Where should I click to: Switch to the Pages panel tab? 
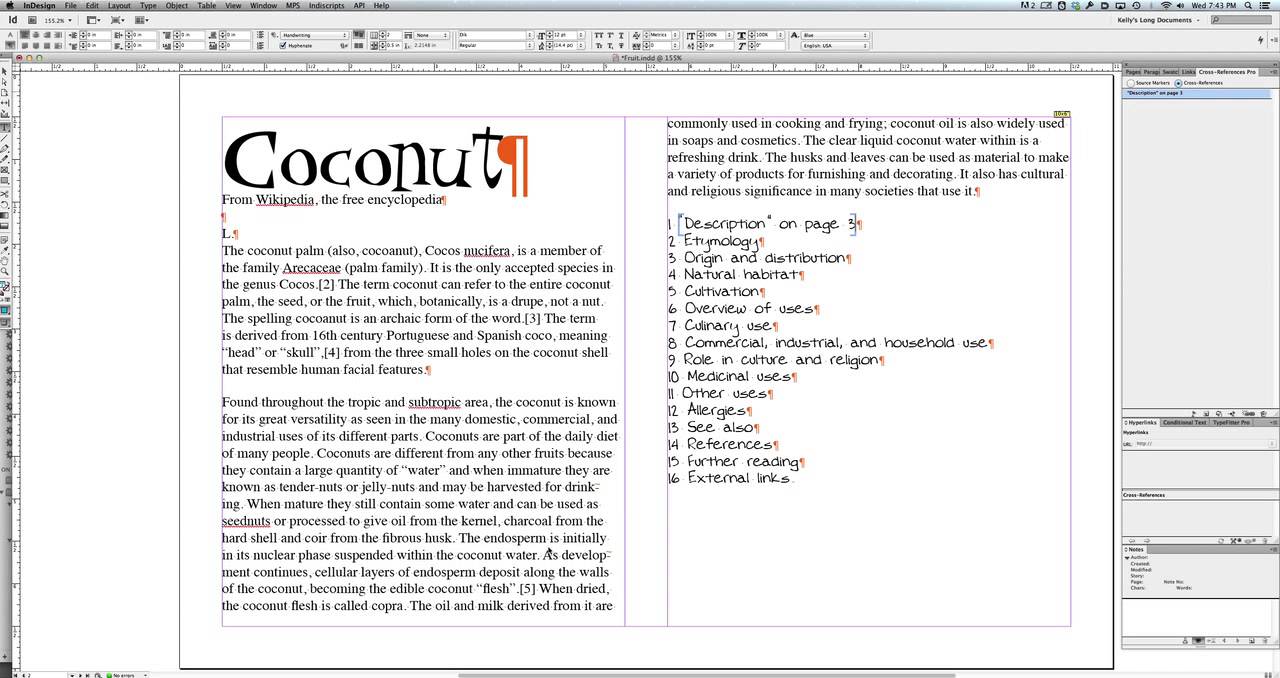pyautogui.click(x=1133, y=72)
